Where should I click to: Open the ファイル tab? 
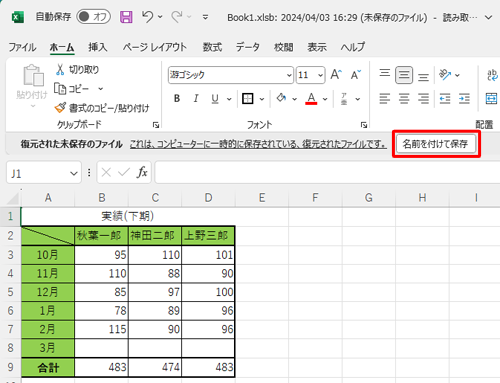(x=22, y=47)
